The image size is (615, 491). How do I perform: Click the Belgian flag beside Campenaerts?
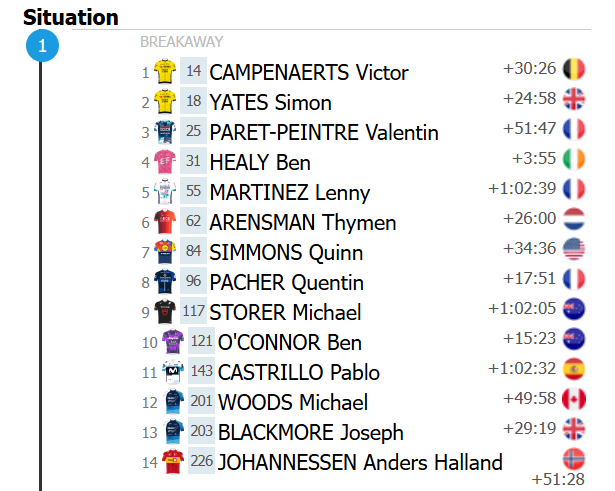[x=574, y=69]
